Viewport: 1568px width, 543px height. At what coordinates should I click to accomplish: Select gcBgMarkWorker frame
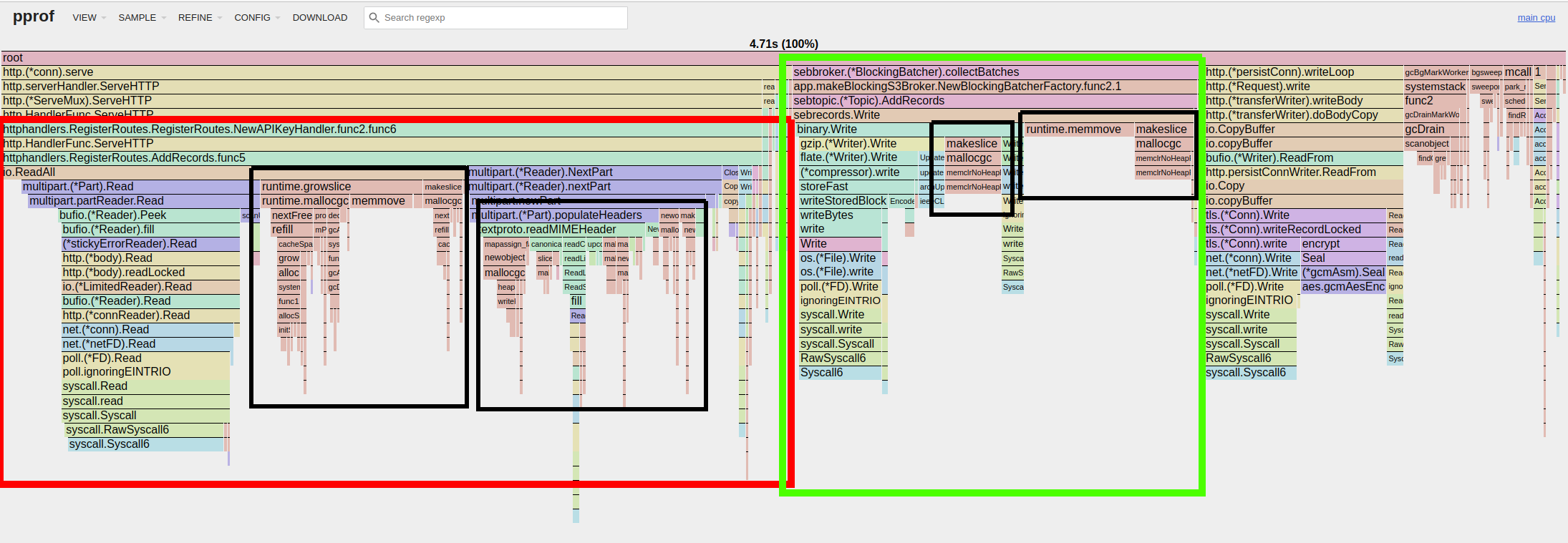[1436, 72]
